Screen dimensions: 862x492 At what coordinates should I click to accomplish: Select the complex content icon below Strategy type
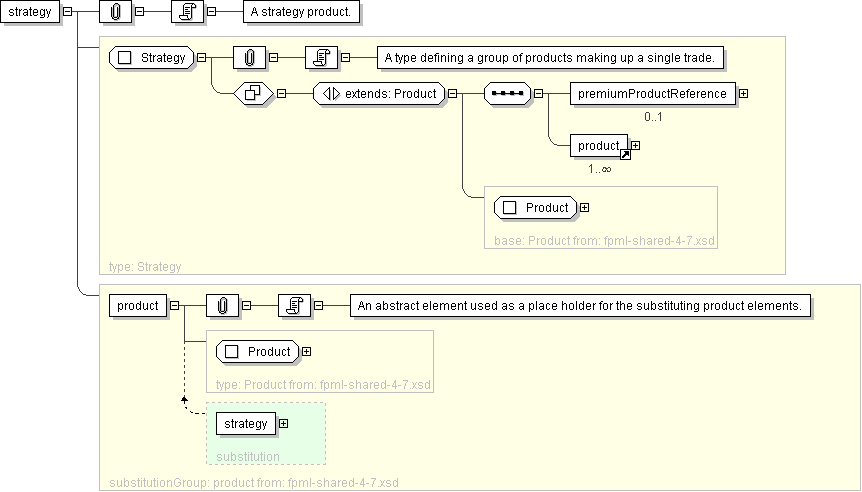pos(253,94)
